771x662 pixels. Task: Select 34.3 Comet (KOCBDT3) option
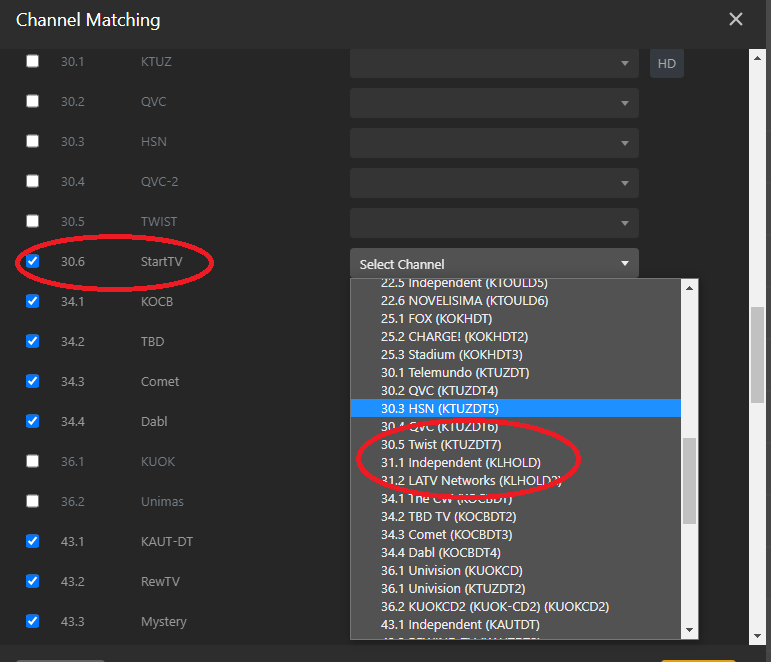coord(515,535)
